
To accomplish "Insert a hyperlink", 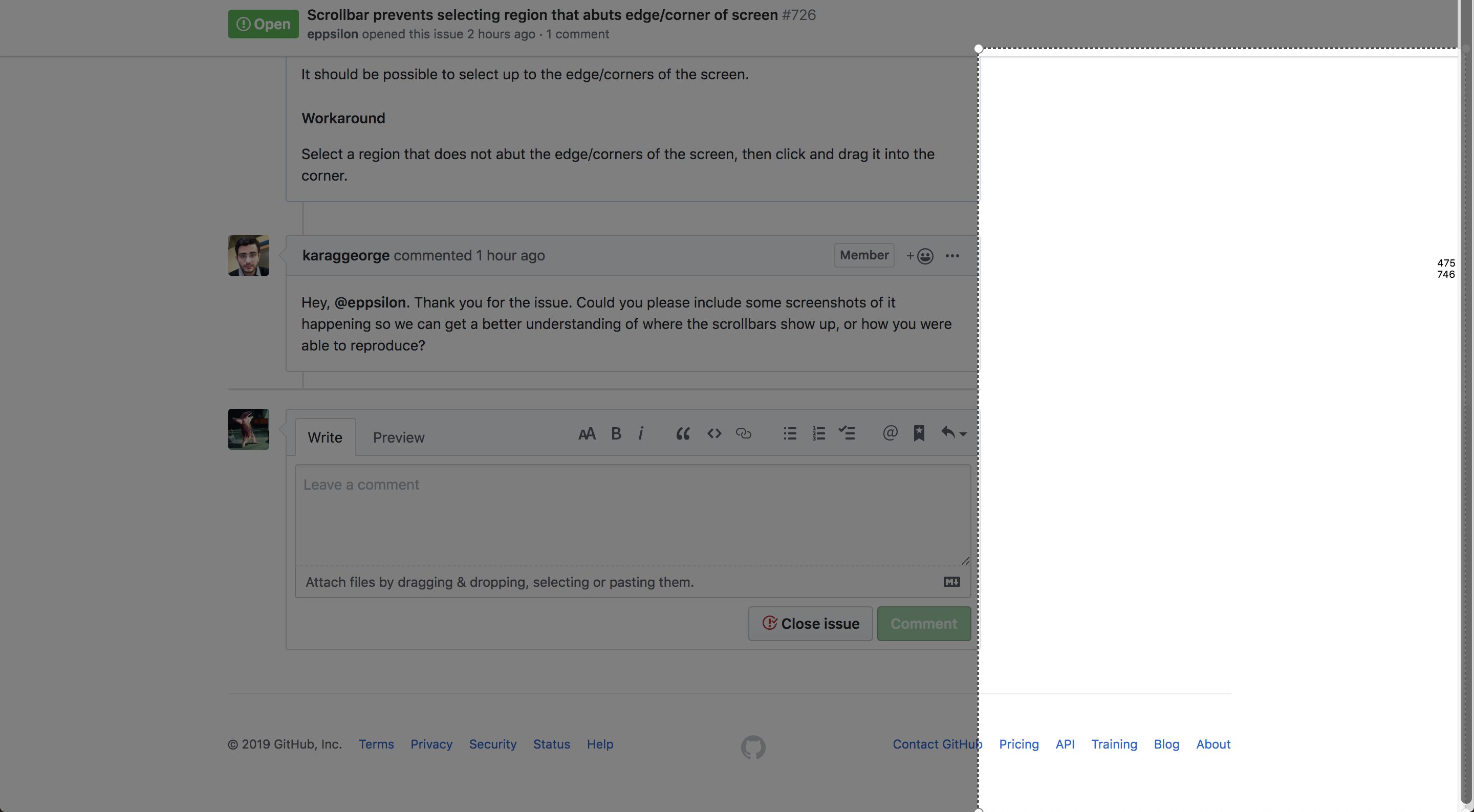I will pyautogui.click(x=743, y=433).
